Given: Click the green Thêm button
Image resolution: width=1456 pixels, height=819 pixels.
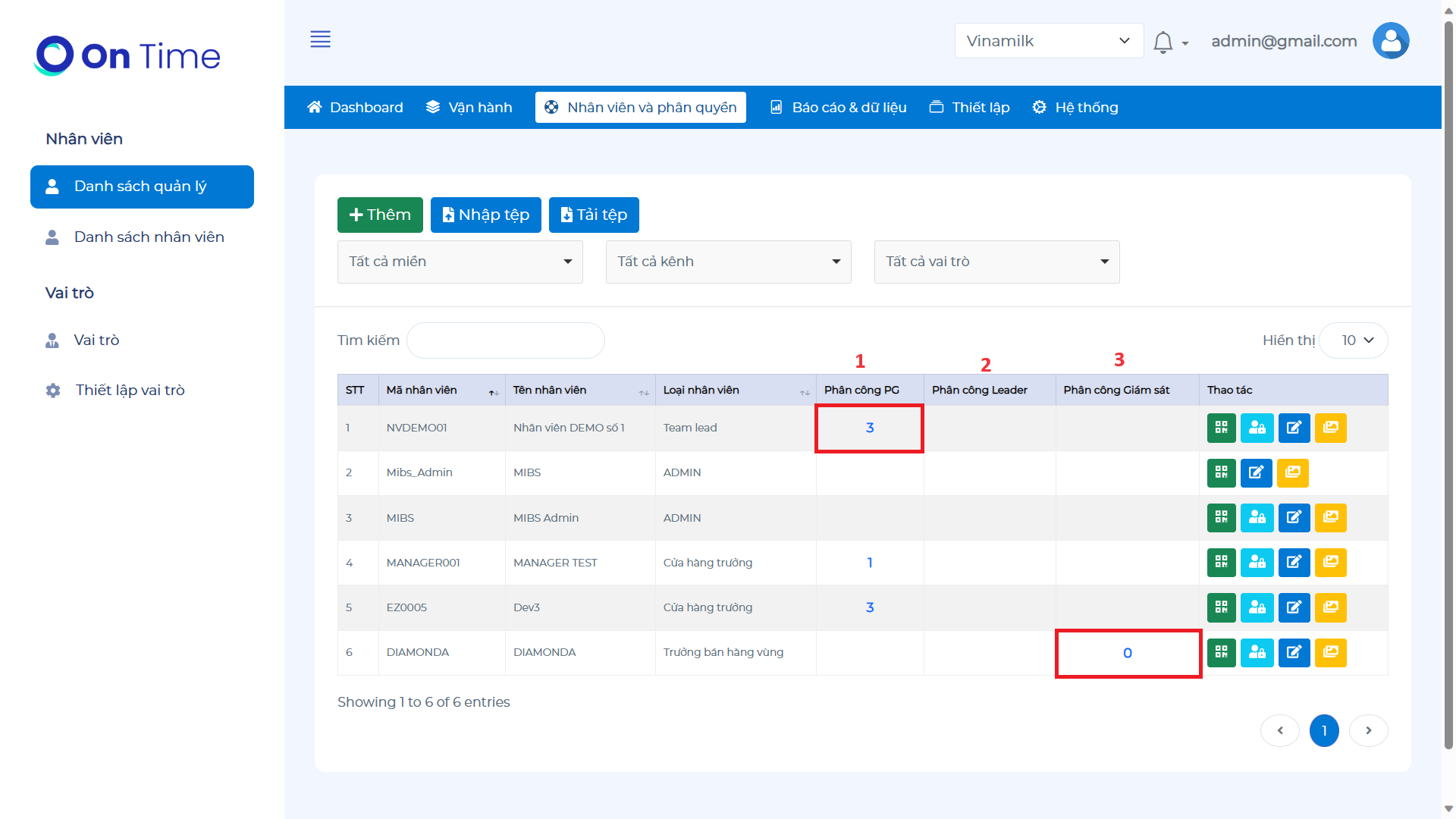Looking at the screenshot, I should pyautogui.click(x=380, y=215).
